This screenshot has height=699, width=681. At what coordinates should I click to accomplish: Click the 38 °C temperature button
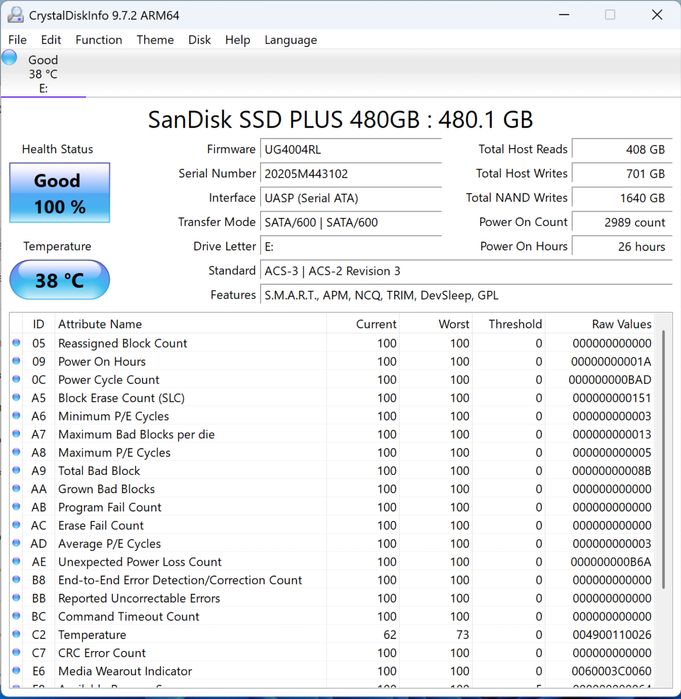point(59,280)
